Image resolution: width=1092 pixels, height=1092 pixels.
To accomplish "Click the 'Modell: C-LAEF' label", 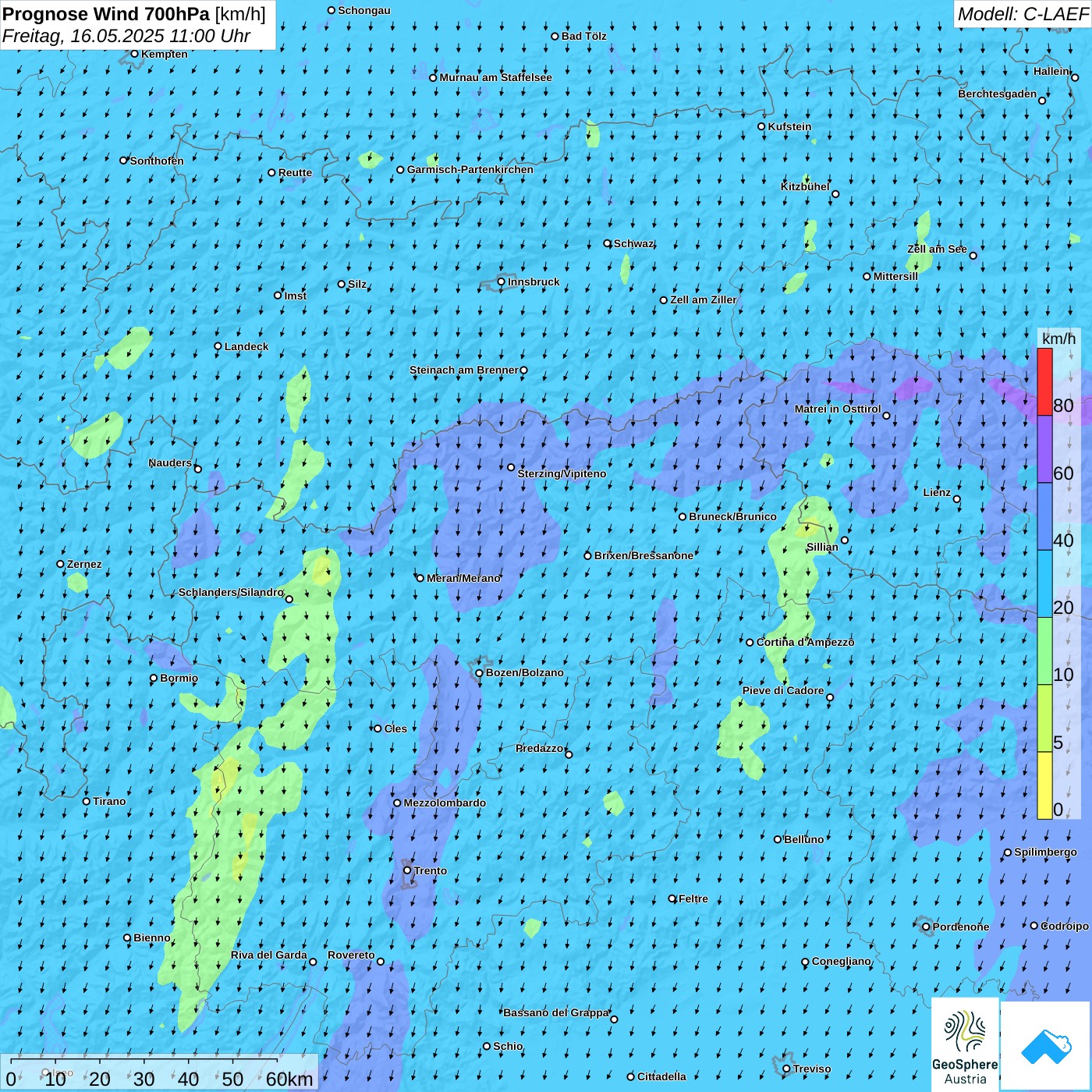I will [1023, 14].
